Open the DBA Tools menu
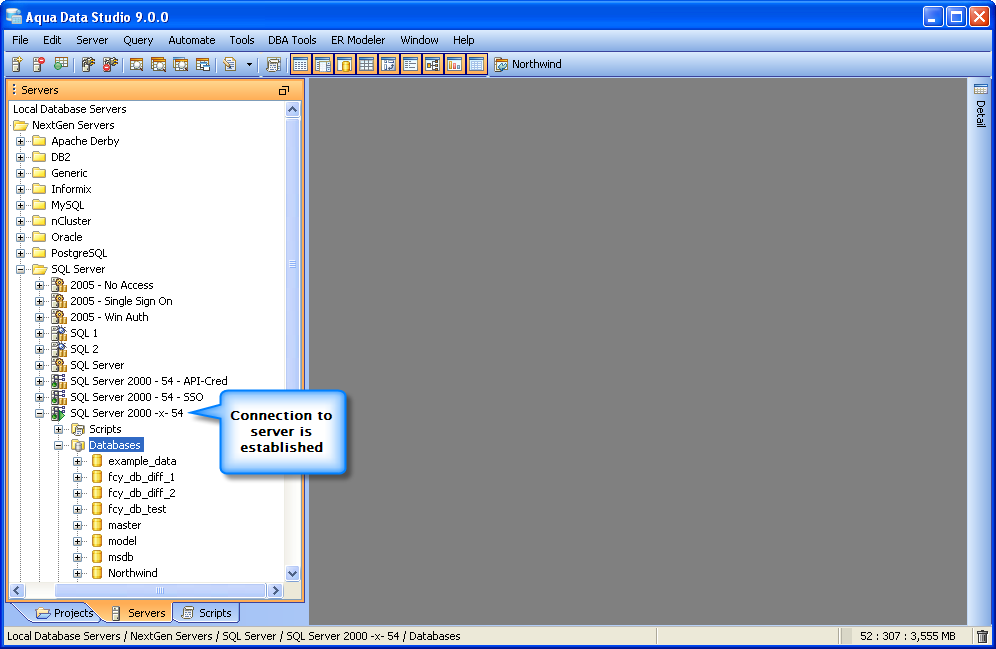 (x=292, y=40)
